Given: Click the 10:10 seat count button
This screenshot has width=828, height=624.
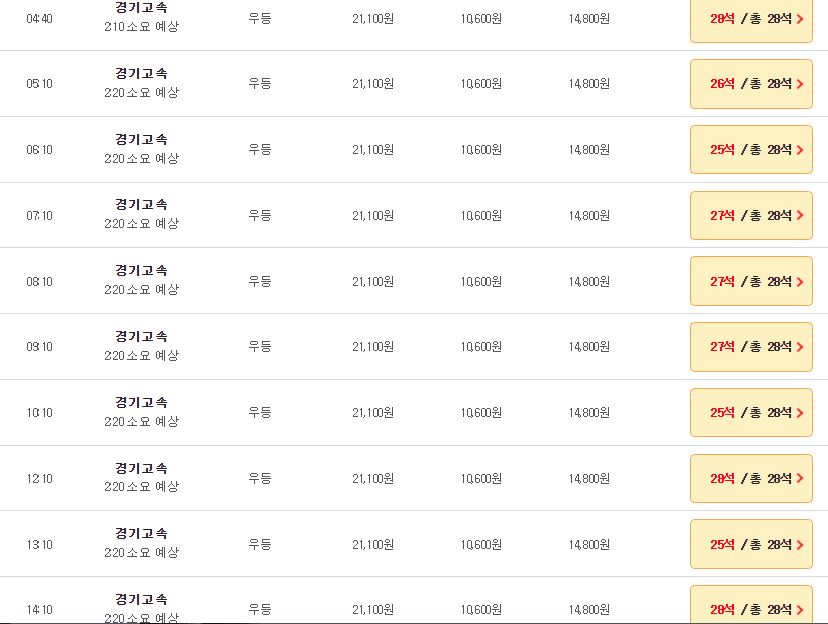Looking at the screenshot, I should (751, 412).
